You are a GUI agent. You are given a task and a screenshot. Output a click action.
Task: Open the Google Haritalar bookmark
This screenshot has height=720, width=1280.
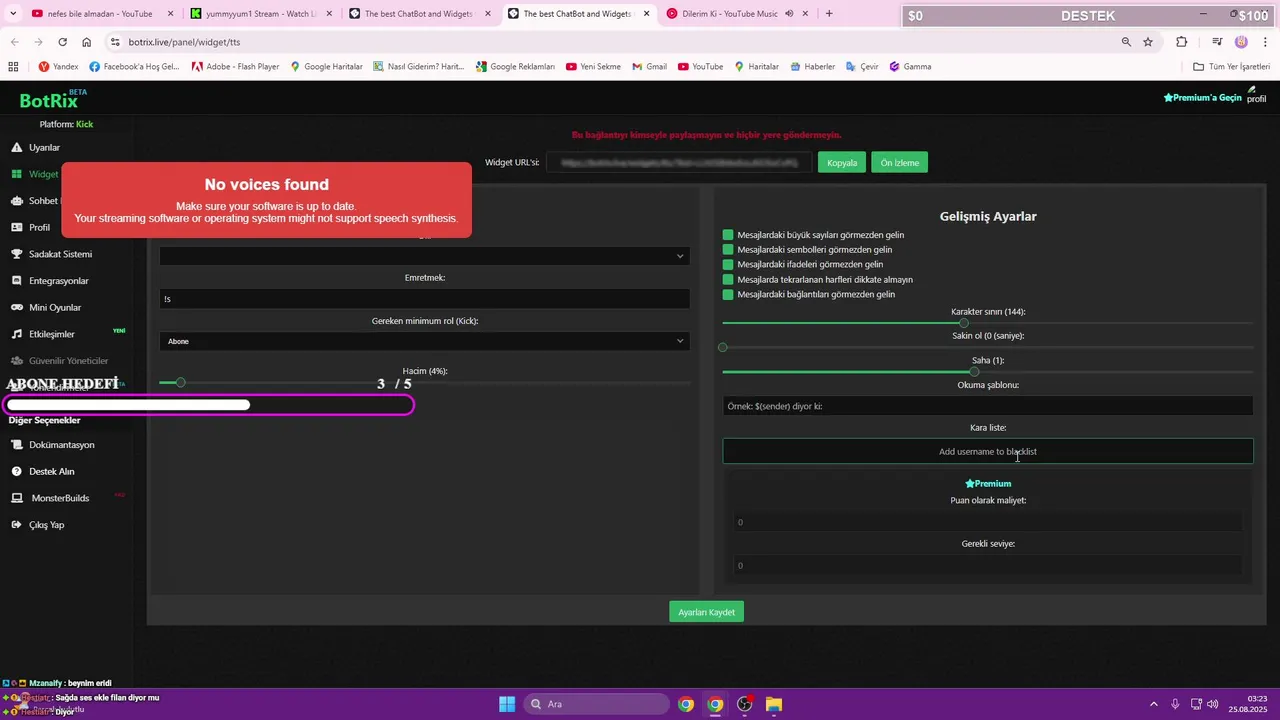tap(327, 66)
